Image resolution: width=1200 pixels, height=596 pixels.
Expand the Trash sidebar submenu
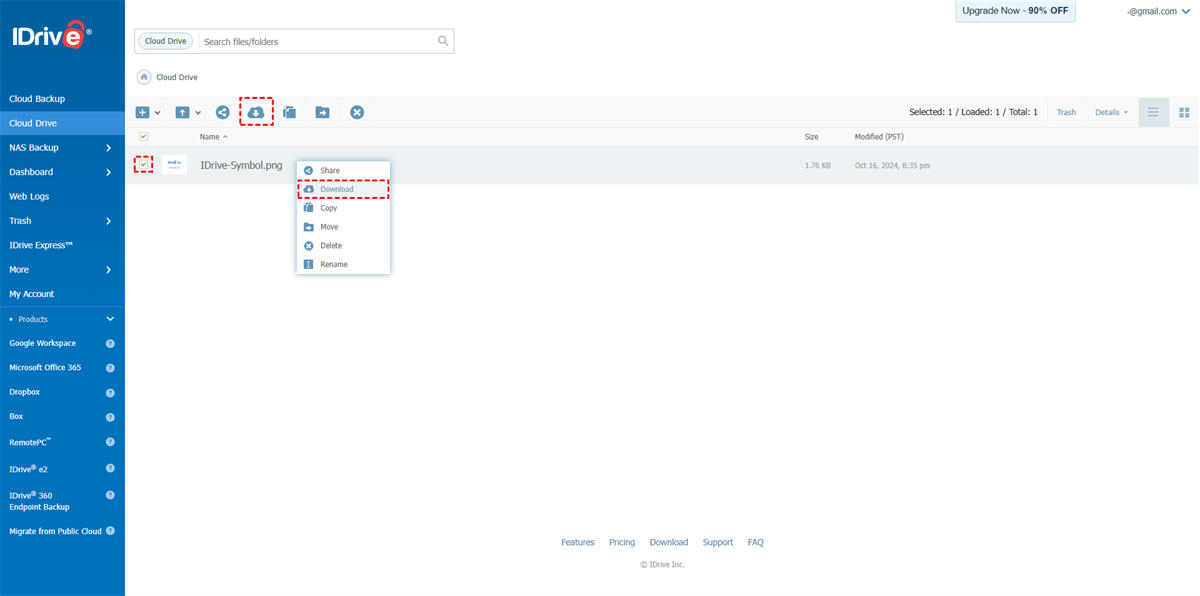108,221
